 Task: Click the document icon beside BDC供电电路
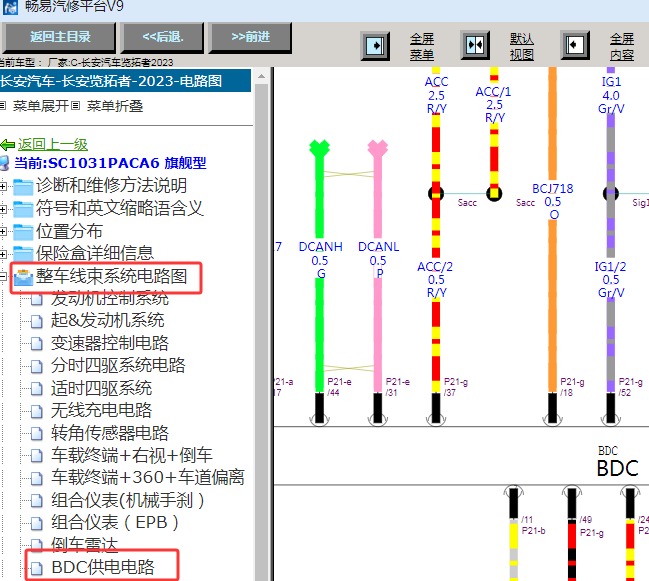click(37, 569)
